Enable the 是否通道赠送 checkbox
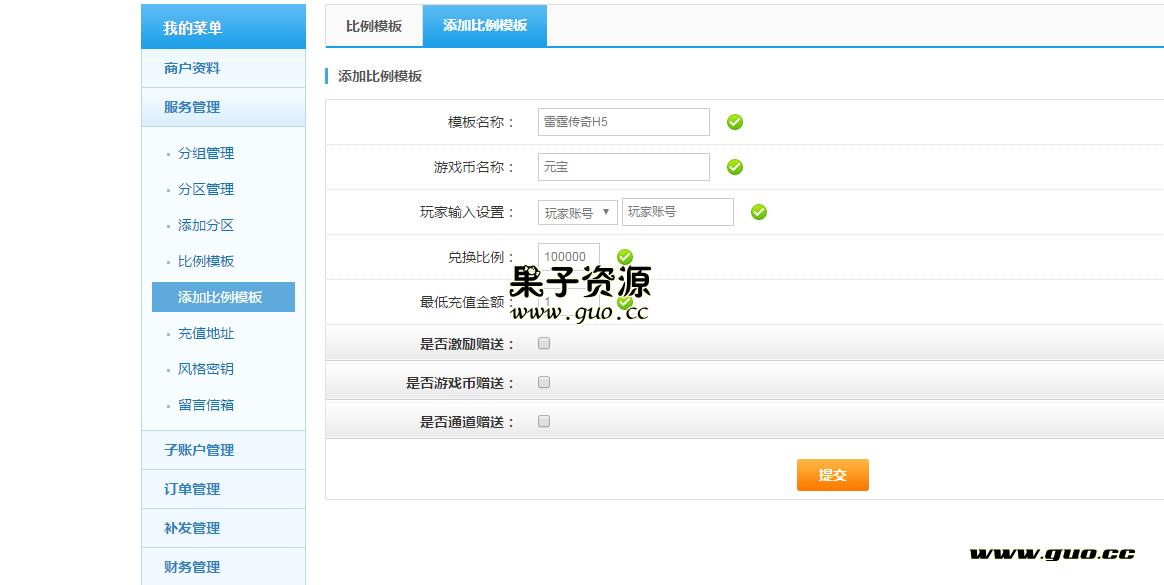This screenshot has height=585, width=1164. tap(543, 421)
